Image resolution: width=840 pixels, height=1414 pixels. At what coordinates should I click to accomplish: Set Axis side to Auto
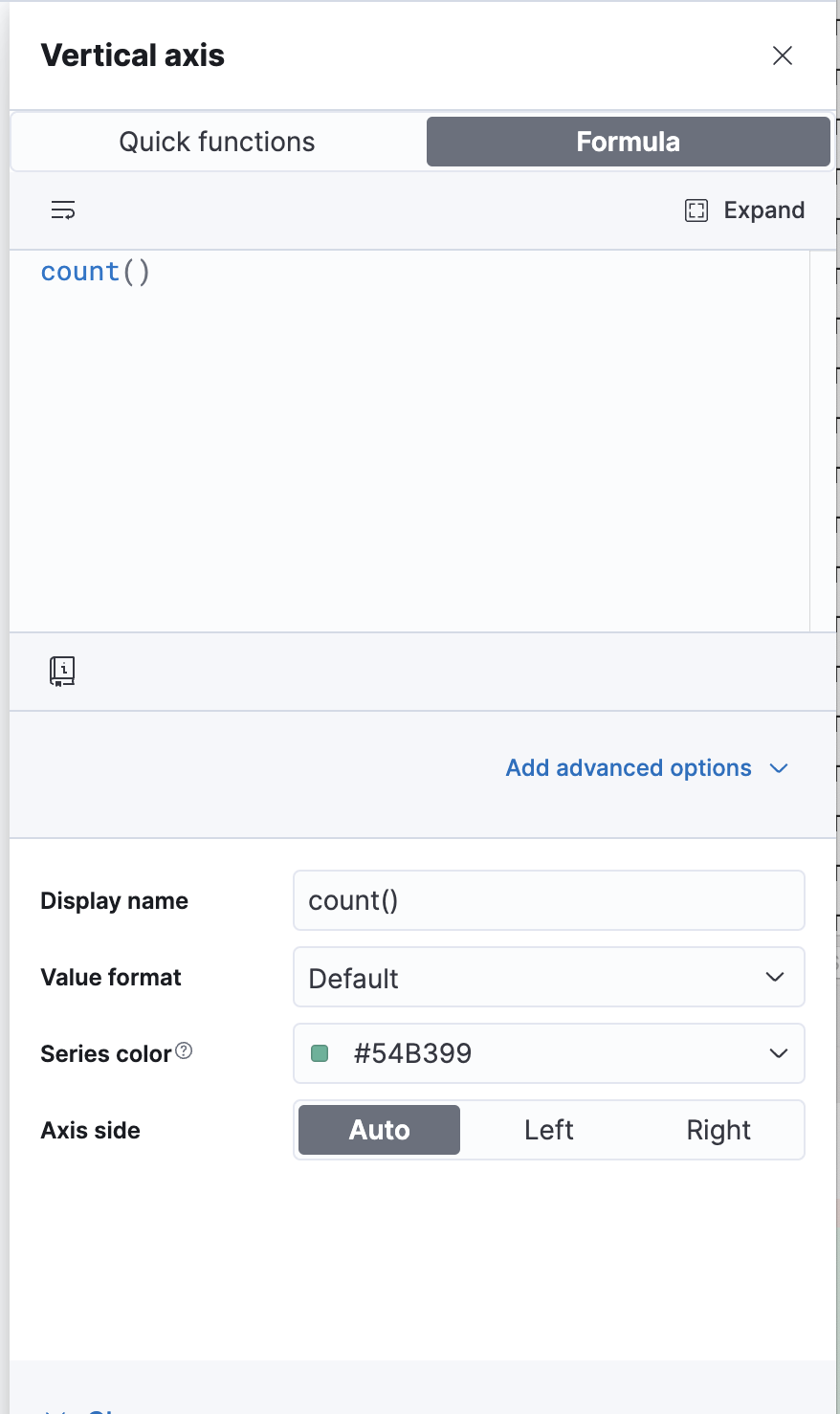(379, 1130)
